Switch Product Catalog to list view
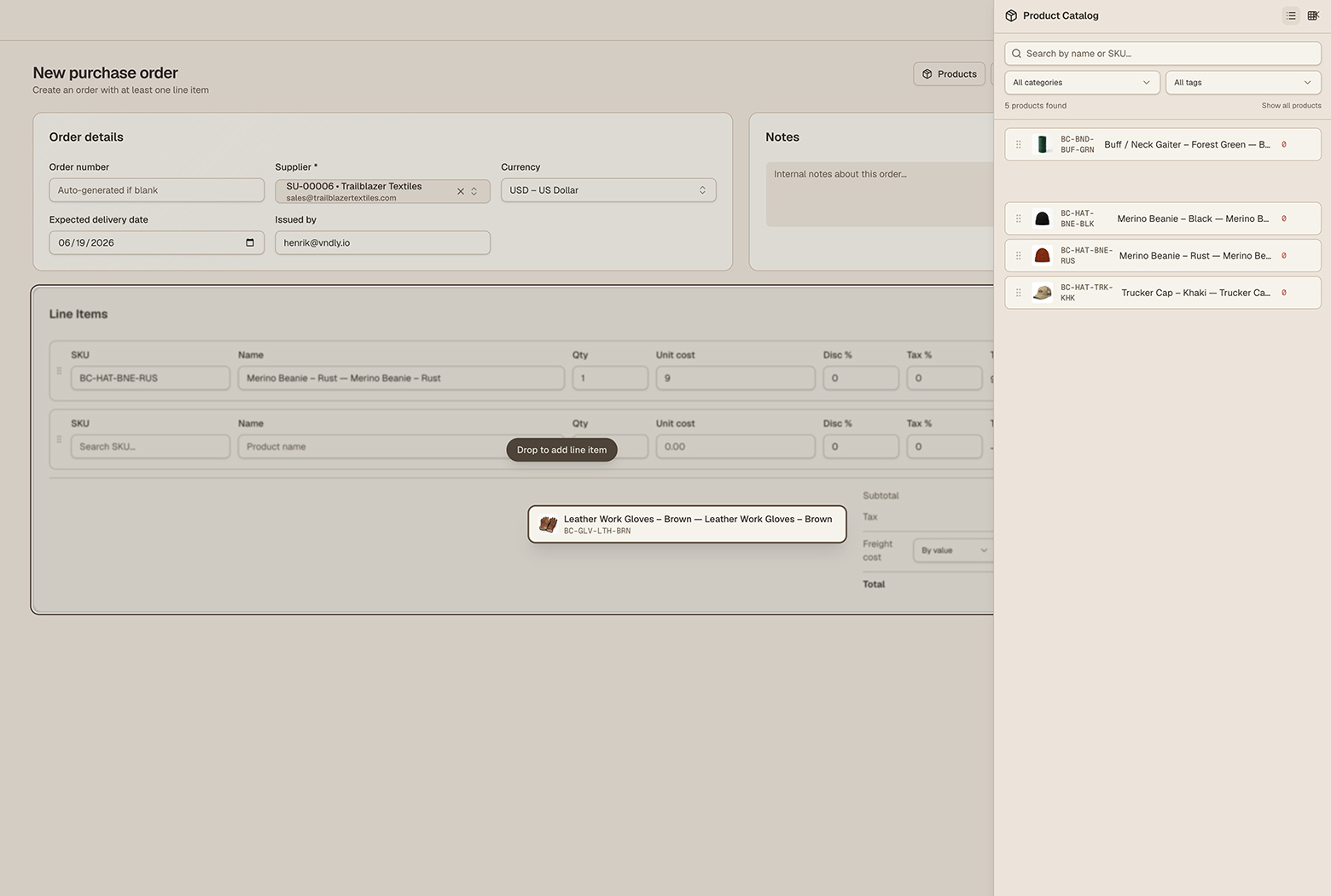Viewport: 1331px width, 896px height. tap(1291, 15)
